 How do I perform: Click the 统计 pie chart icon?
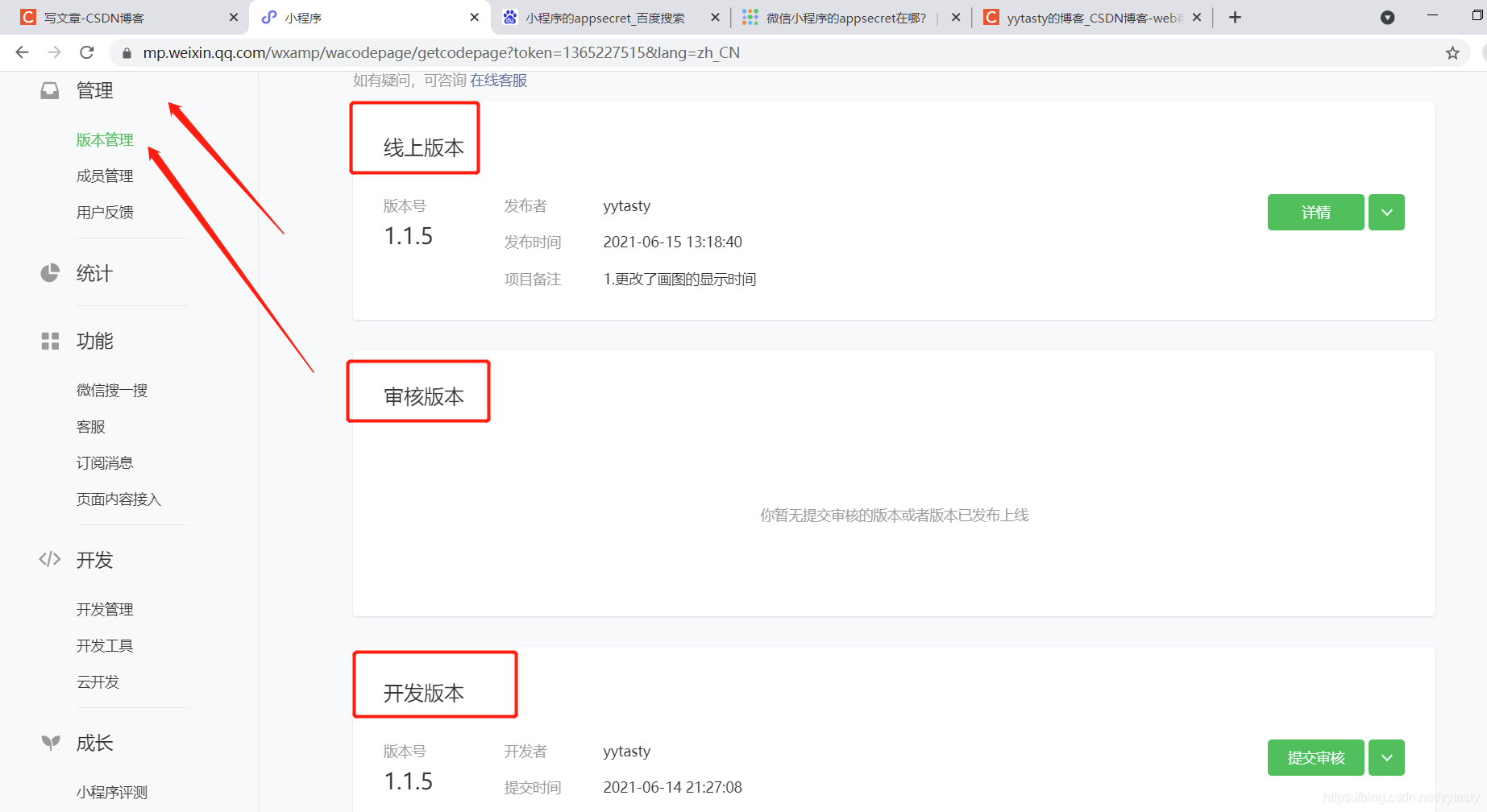point(50,273)
